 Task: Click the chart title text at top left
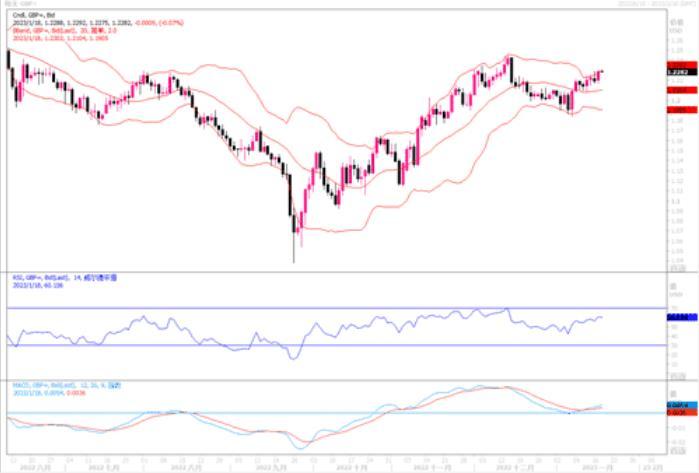coord(18,4)
